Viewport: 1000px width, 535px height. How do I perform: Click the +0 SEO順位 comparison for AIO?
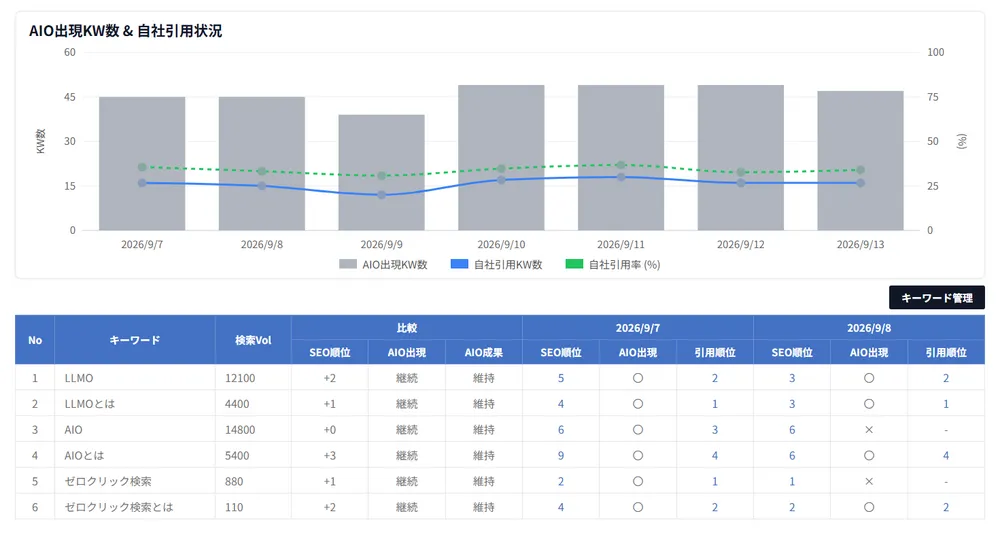click(330, 430)
